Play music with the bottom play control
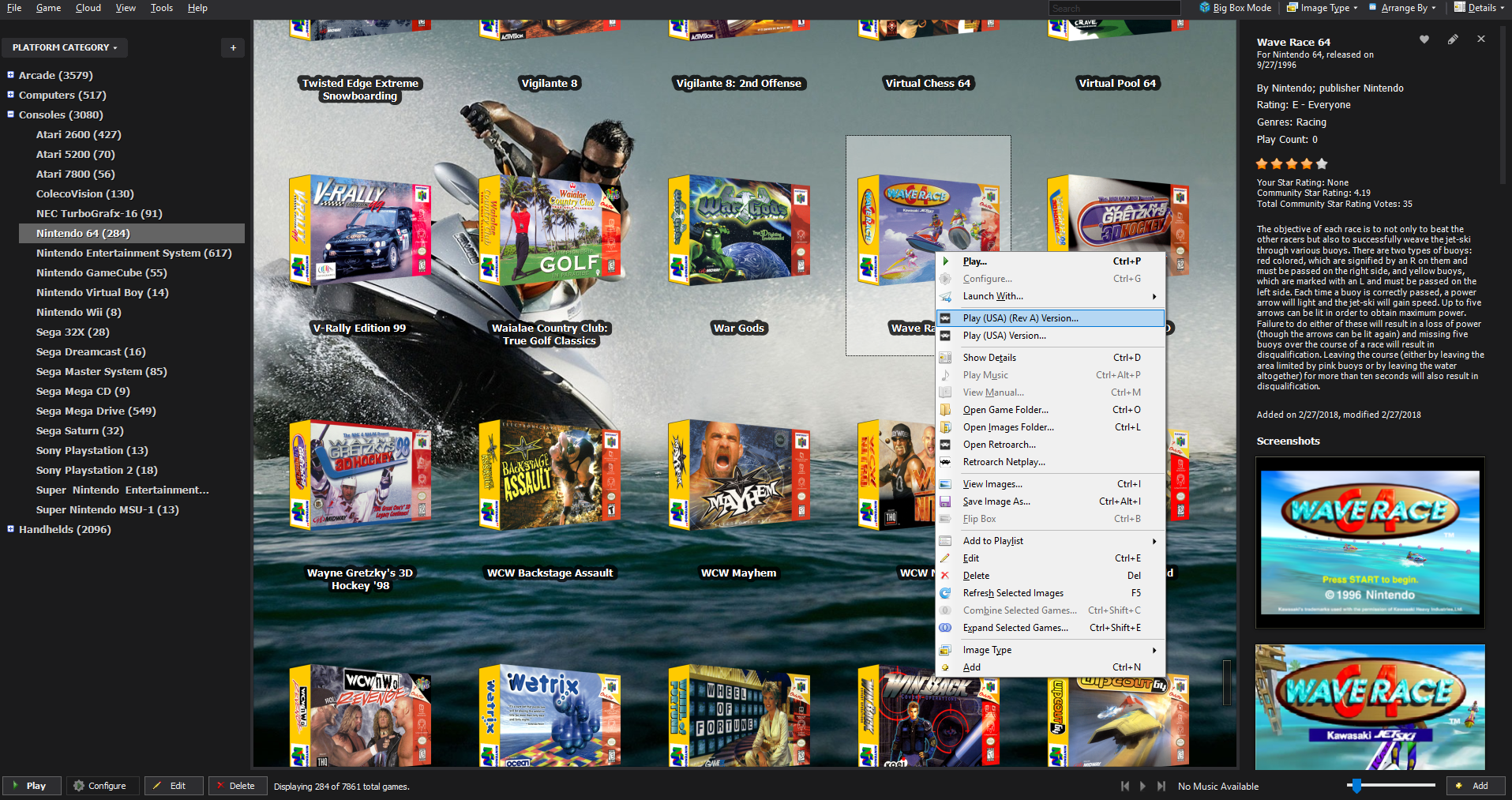This screenshot has width=1512, height=800. click(1142, 786)
